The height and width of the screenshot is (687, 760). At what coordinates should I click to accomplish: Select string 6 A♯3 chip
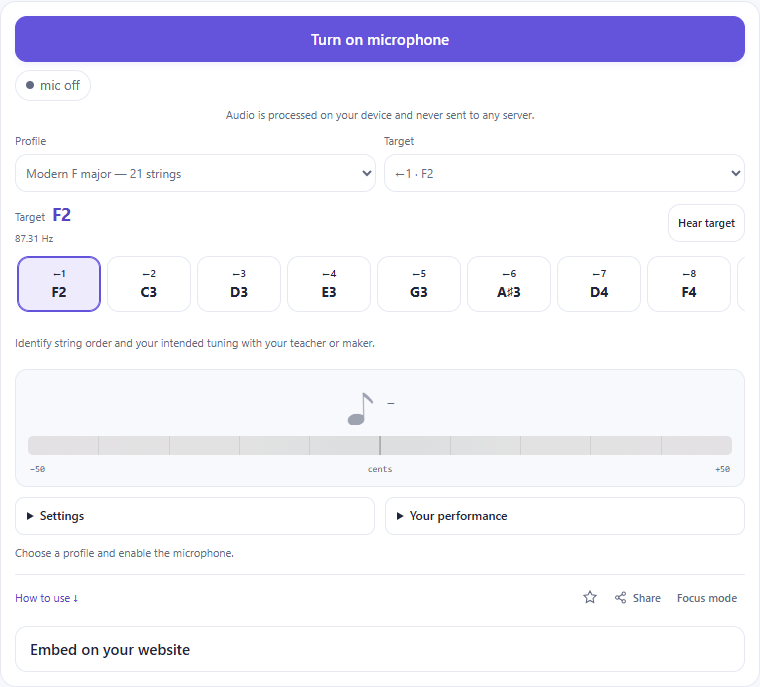(509, 284)
